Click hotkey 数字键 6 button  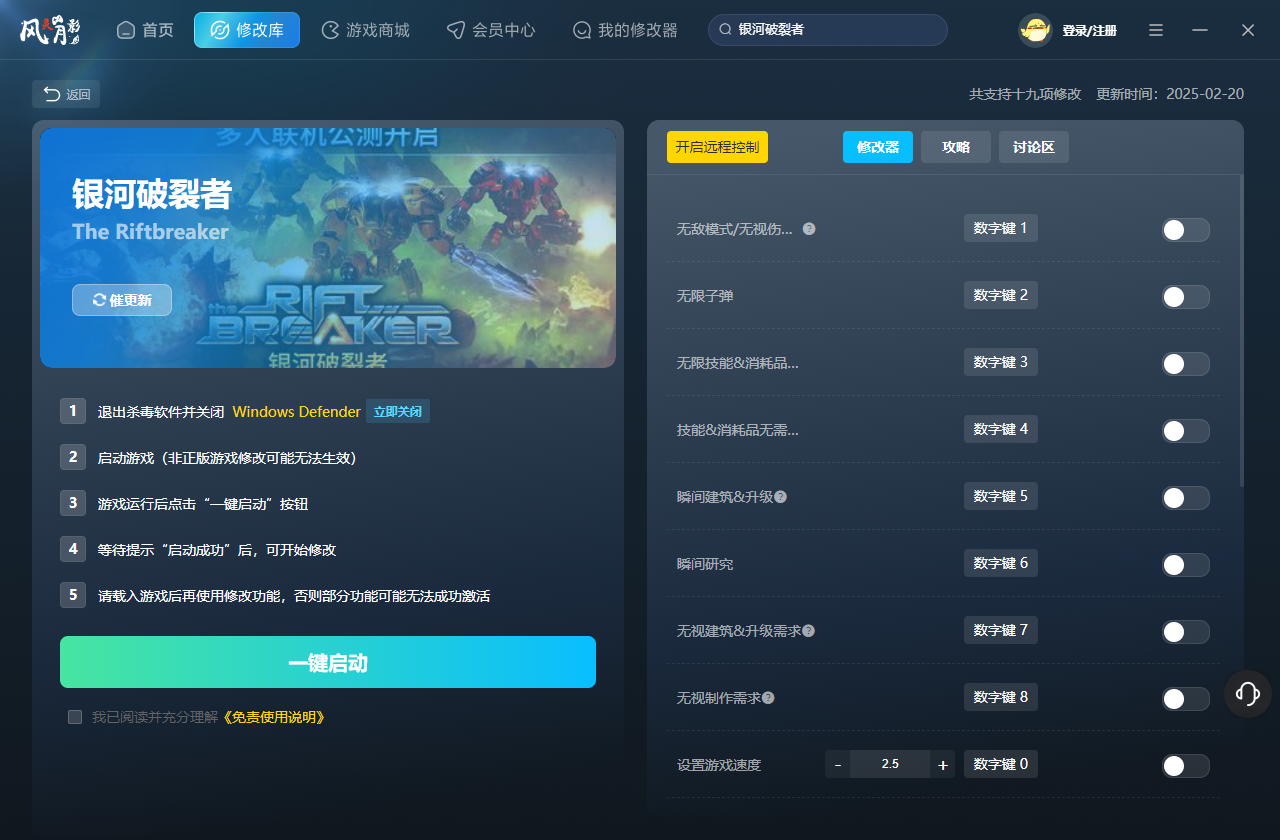[x=1001, y=563]
